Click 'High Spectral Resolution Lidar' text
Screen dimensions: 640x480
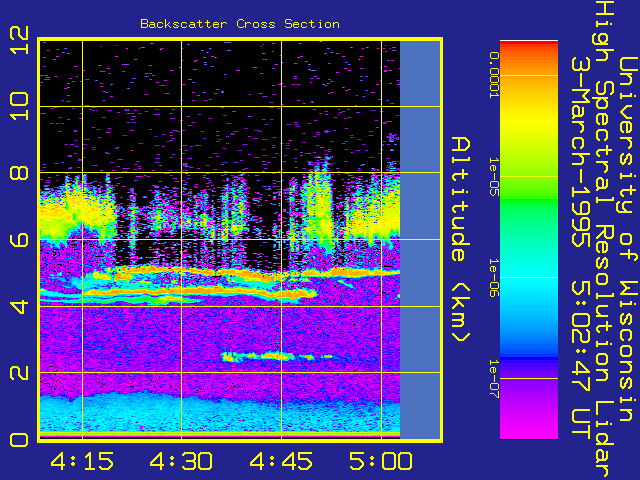tap(604, 239)
